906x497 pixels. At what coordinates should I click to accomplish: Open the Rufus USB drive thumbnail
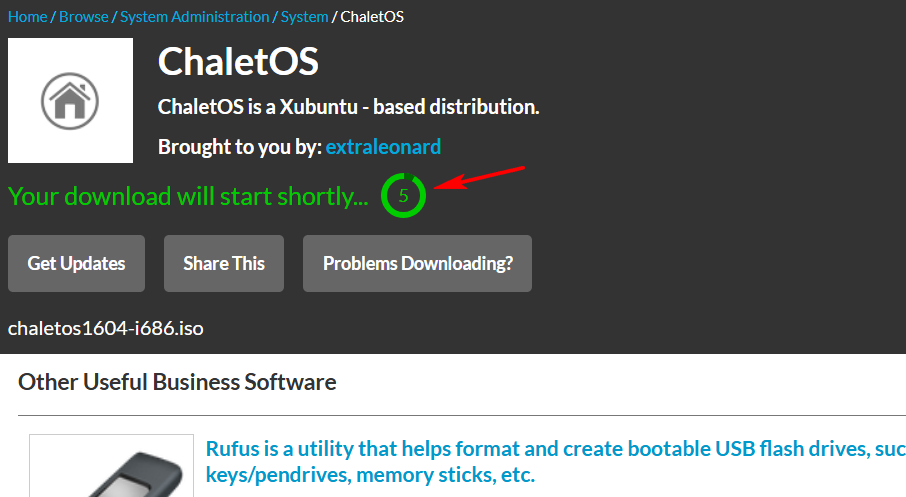(112, 466)
